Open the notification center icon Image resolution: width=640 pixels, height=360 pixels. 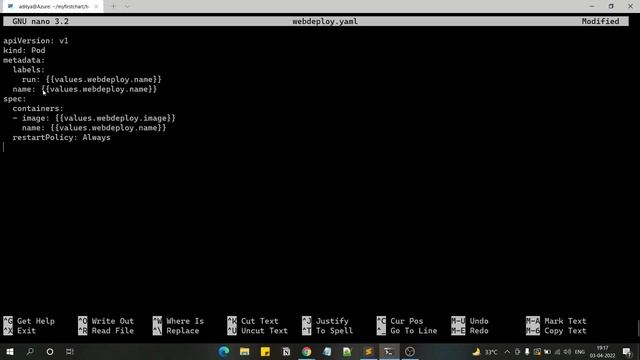(627, 352)
